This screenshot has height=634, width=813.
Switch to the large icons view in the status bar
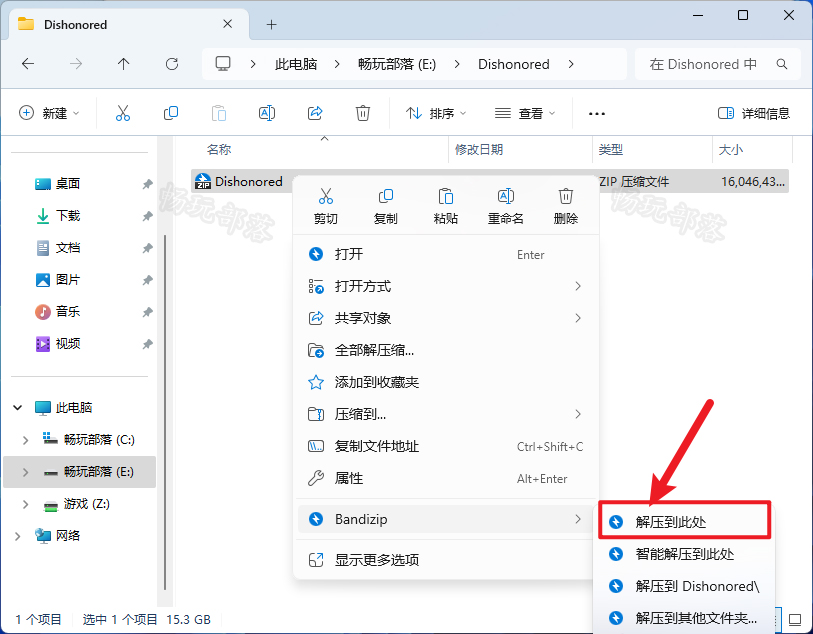(795, 619)
